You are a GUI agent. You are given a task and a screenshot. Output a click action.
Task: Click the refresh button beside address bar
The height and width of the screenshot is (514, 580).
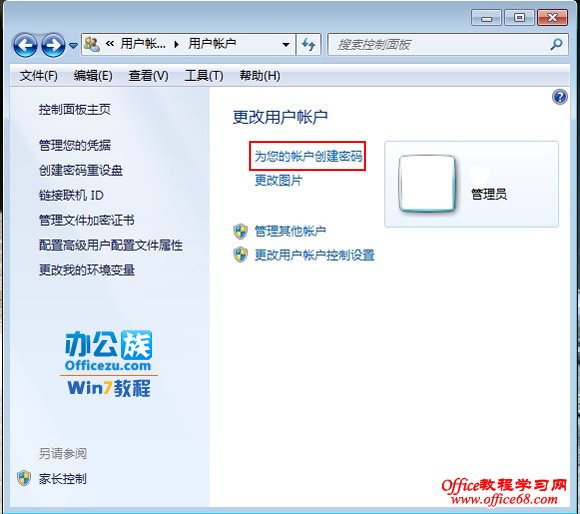[308, 45]
